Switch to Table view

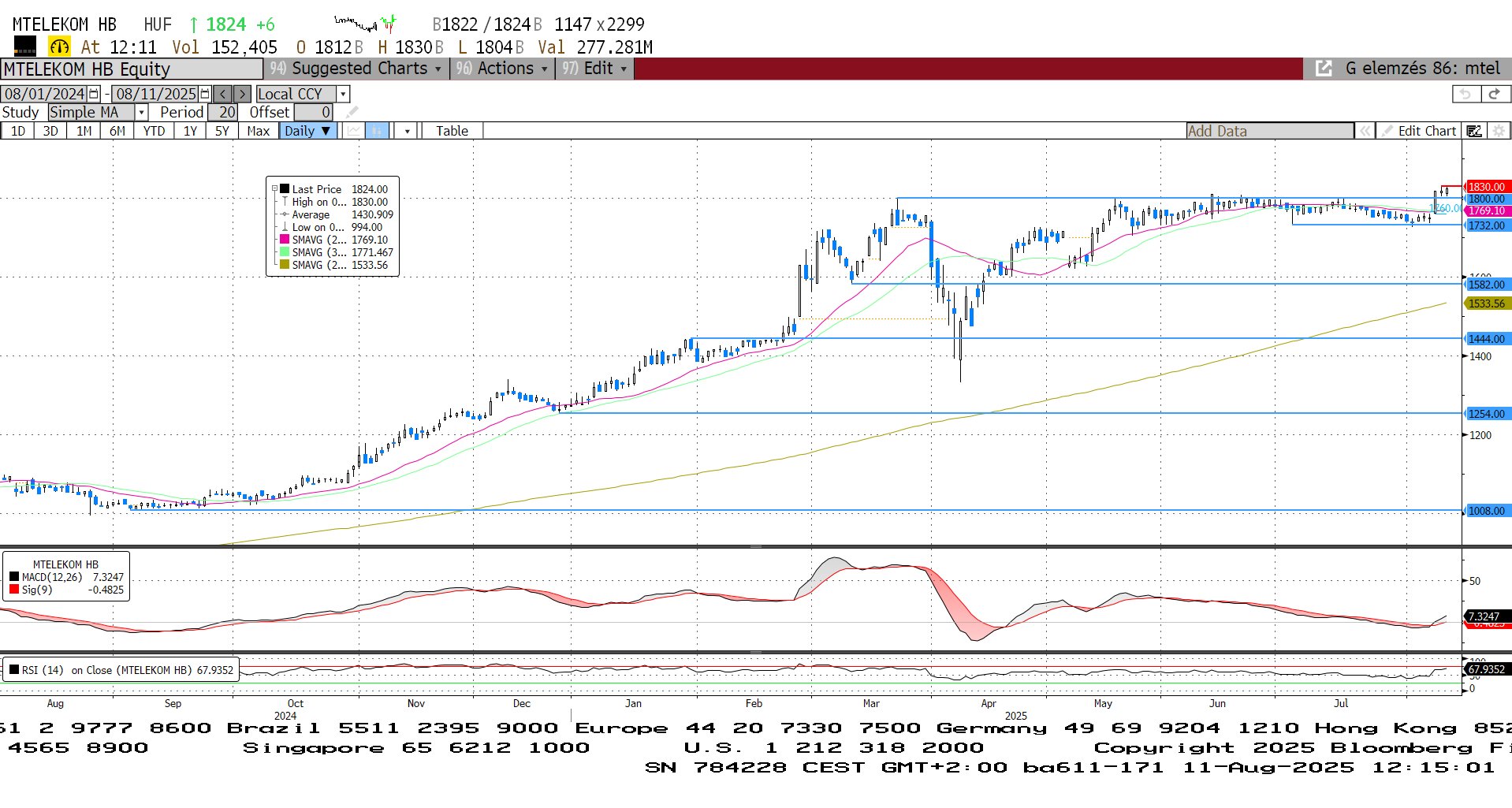click(x=452, y=131)
